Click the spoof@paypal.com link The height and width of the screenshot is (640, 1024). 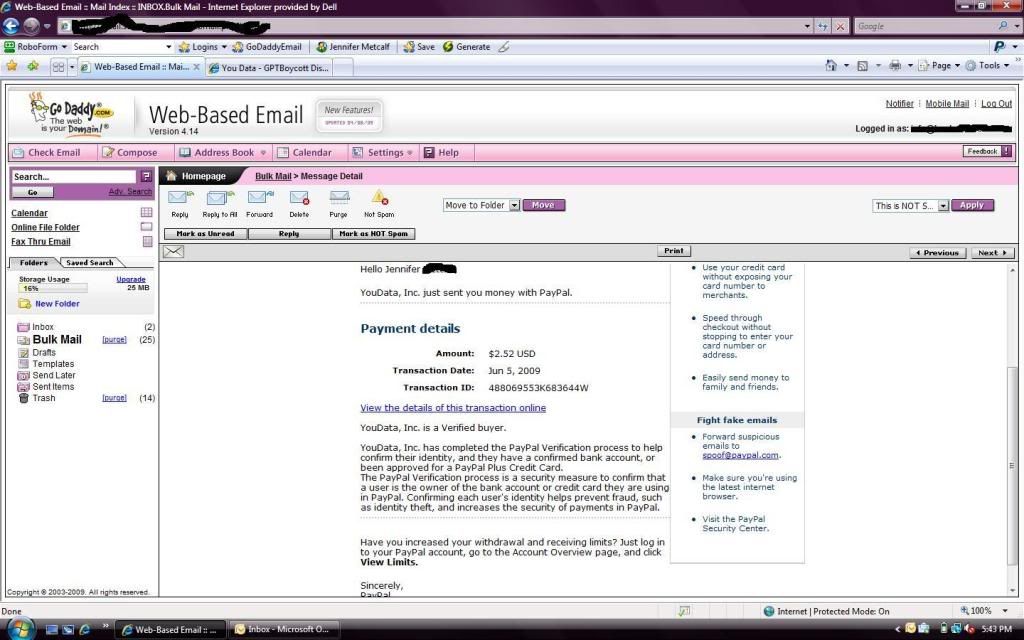click(740, 455)
